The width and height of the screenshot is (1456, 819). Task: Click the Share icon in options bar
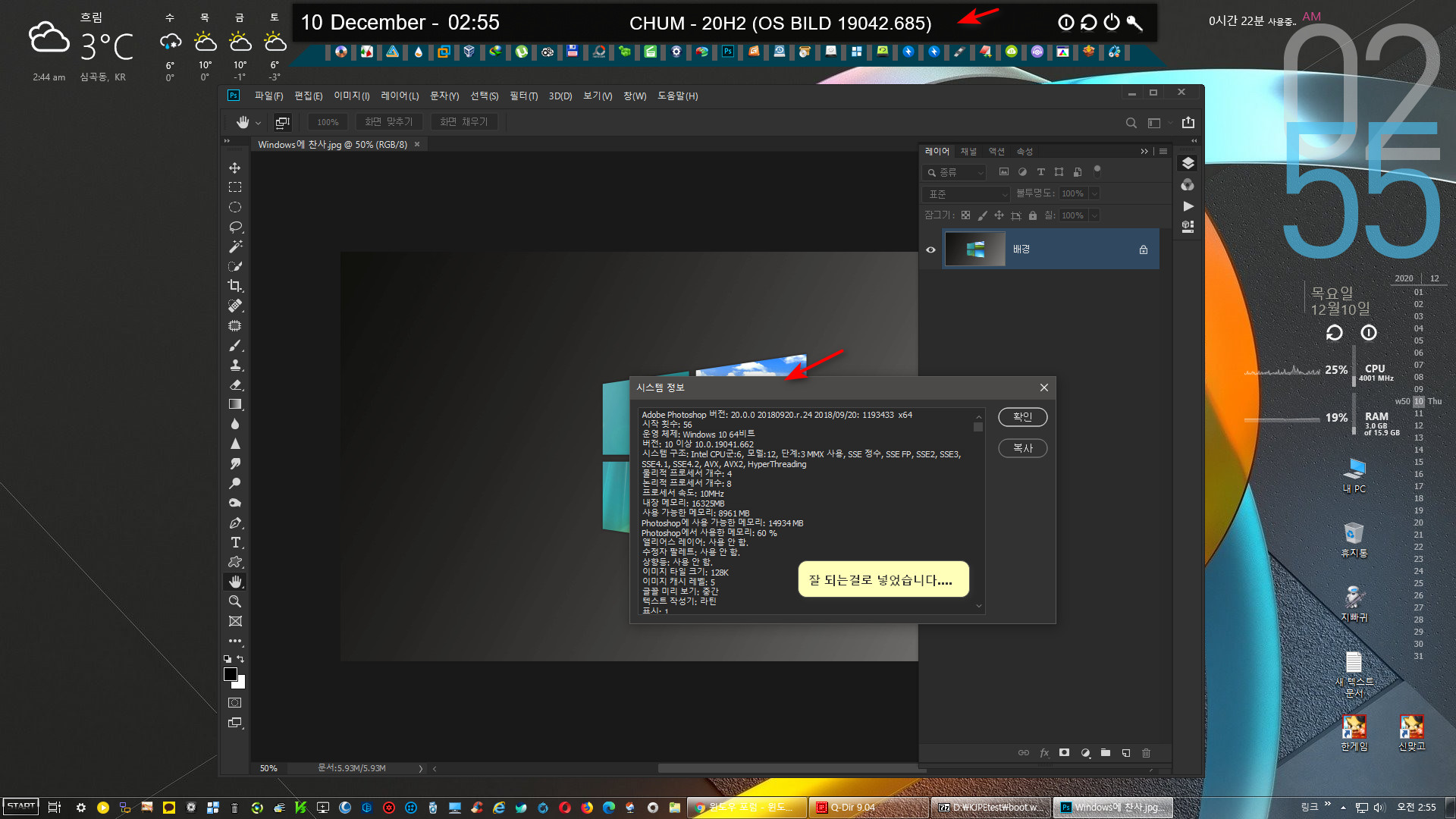click(1188, 122)
